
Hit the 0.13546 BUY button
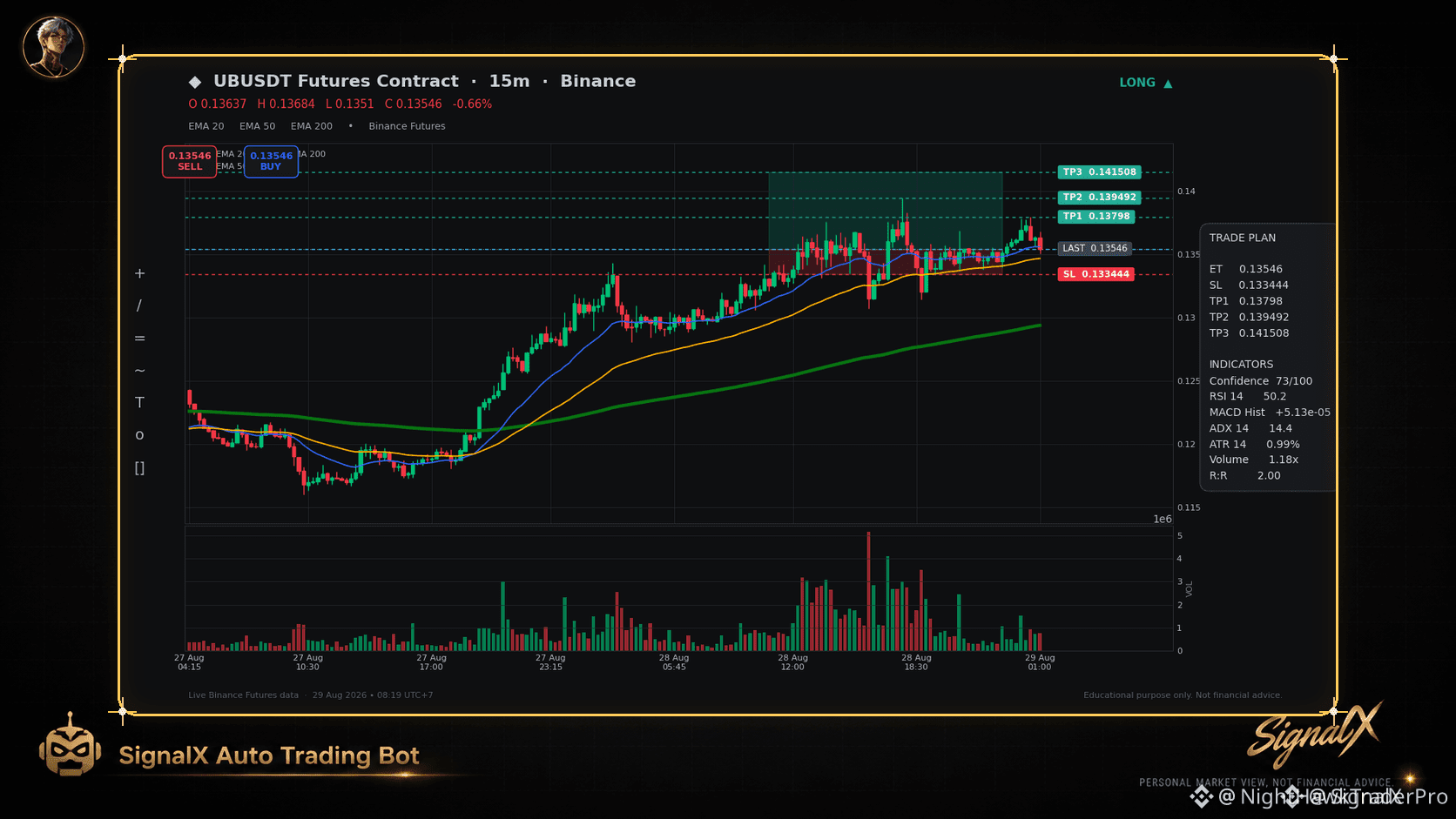point(271,161)
